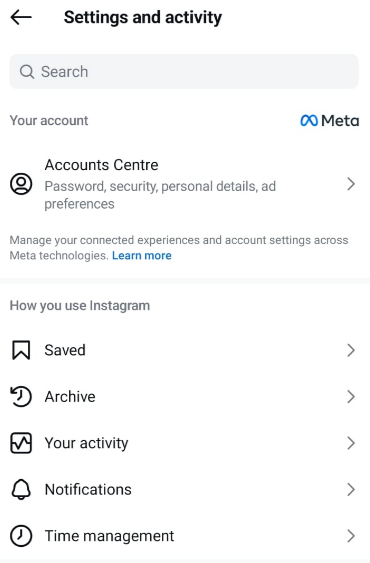This screenshot has width=370, height=563.
Task: Expand Accounts Centre via its chevron
Action: pos(351,184)
